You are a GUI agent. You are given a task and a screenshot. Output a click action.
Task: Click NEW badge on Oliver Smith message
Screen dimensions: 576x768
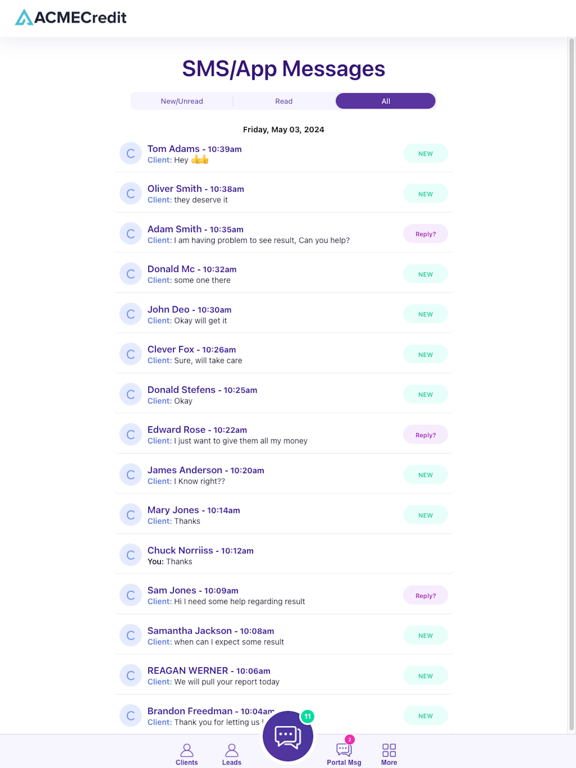(x=425, y=194)
